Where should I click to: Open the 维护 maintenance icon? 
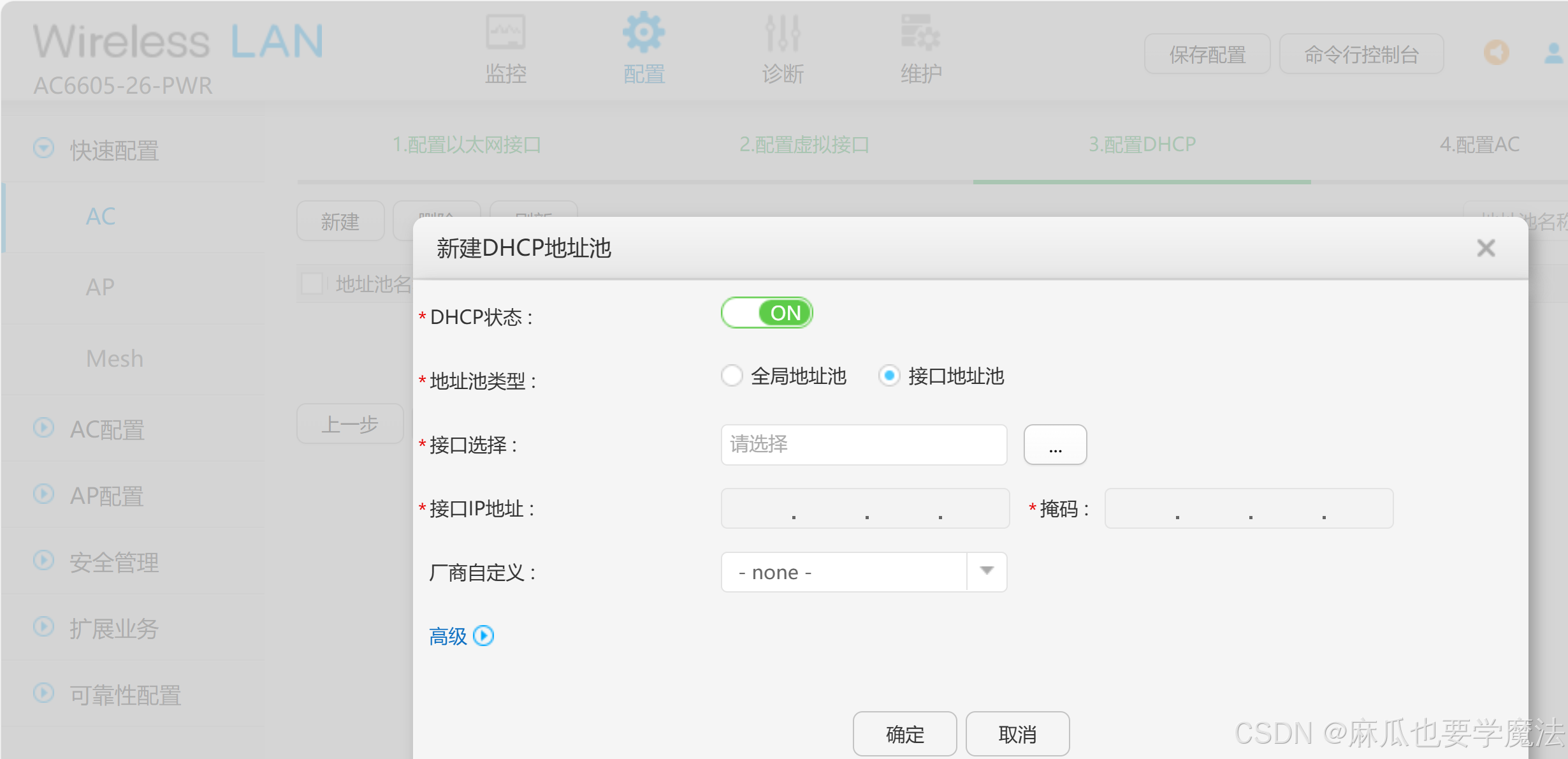[920, 33]
